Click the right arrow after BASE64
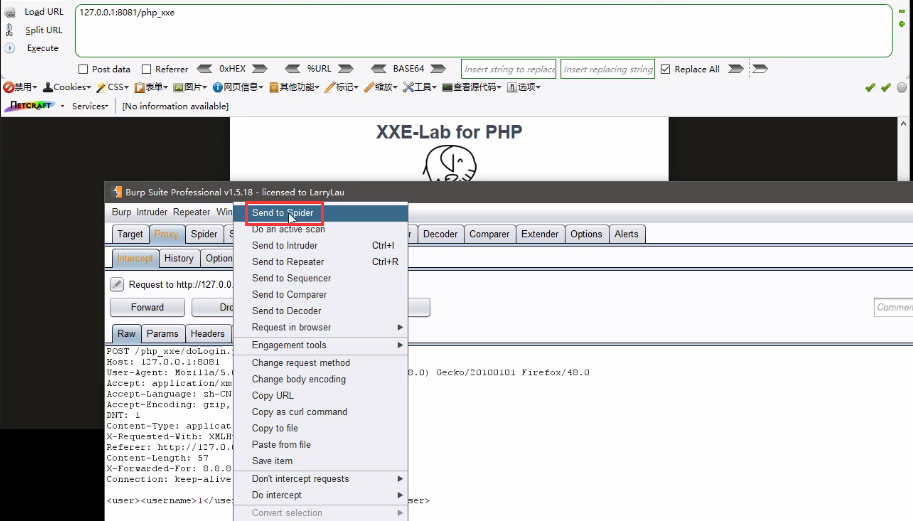 (x=439, y=69)
